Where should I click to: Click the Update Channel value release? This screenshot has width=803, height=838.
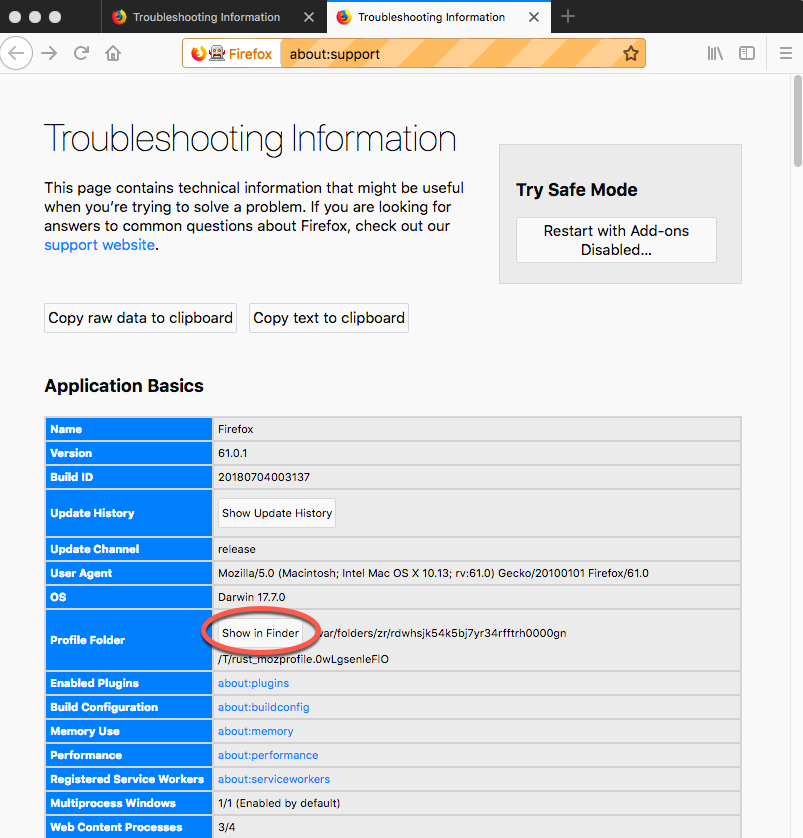[237, 549]
